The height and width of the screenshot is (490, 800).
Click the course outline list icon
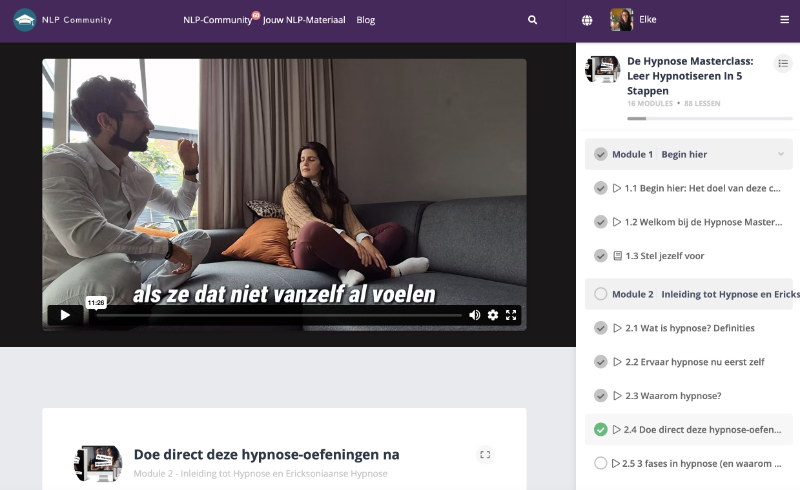783,63
